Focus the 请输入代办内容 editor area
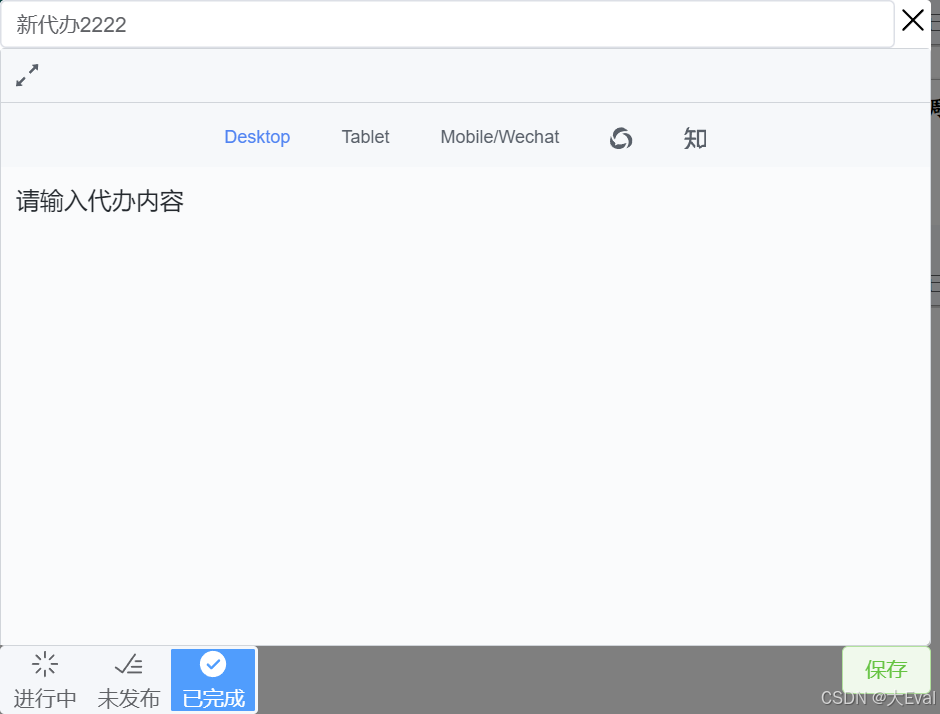 click(x=465, y=405)
